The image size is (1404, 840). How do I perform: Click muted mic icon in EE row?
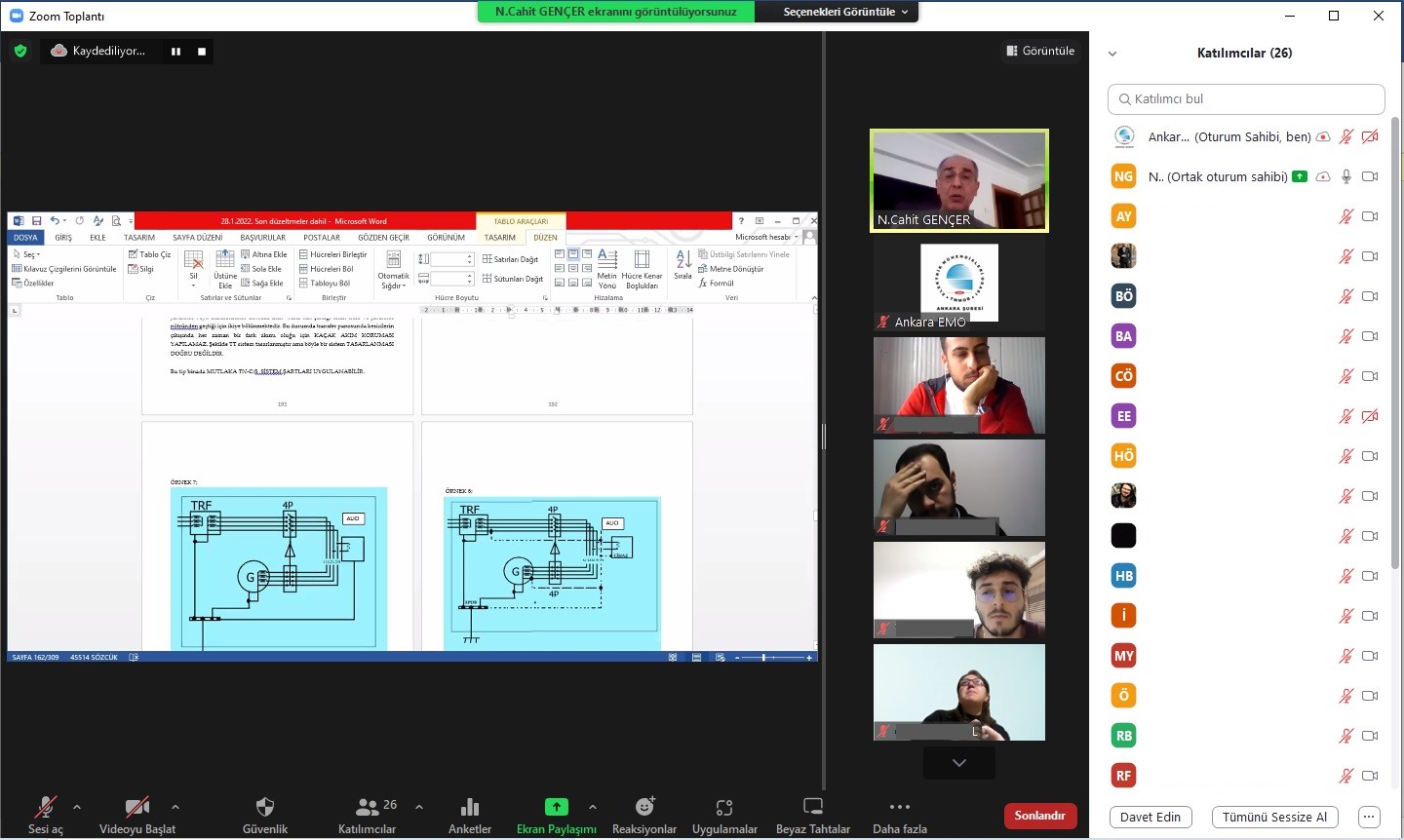[1346, 416]
